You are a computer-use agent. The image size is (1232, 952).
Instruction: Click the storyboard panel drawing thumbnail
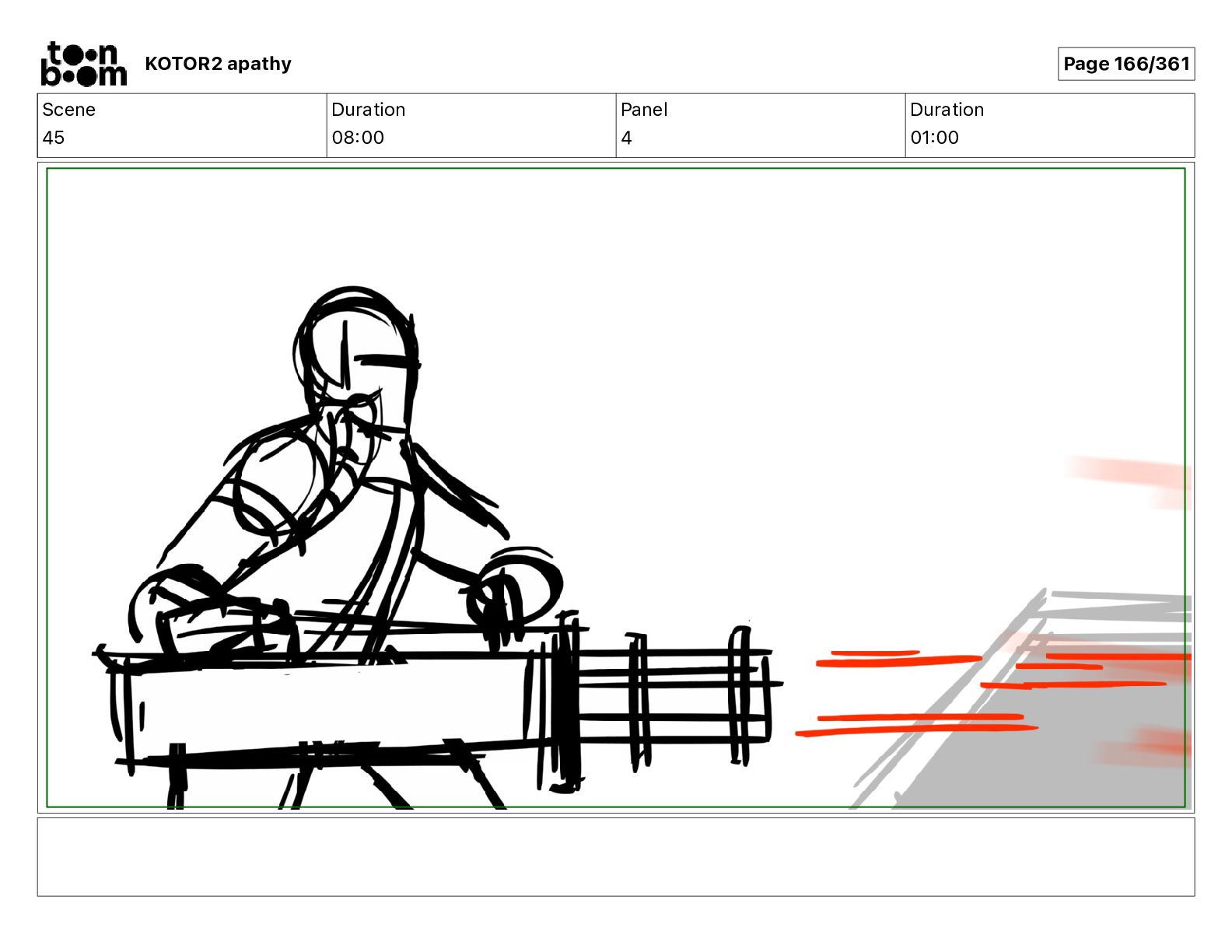pos(616,488)
